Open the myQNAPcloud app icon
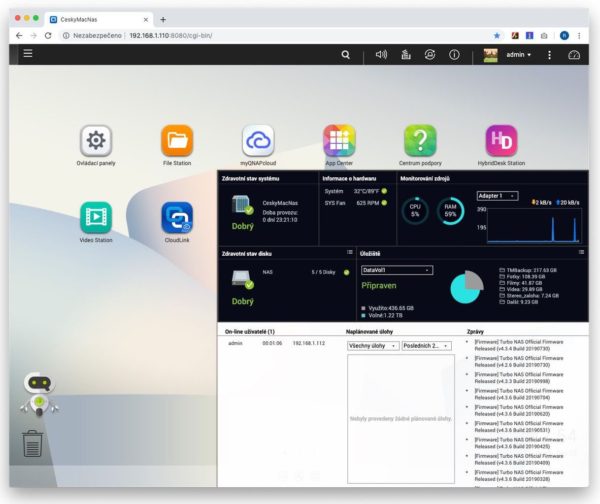The width and height of the screenshot is (600, 504). click(258, 140)
